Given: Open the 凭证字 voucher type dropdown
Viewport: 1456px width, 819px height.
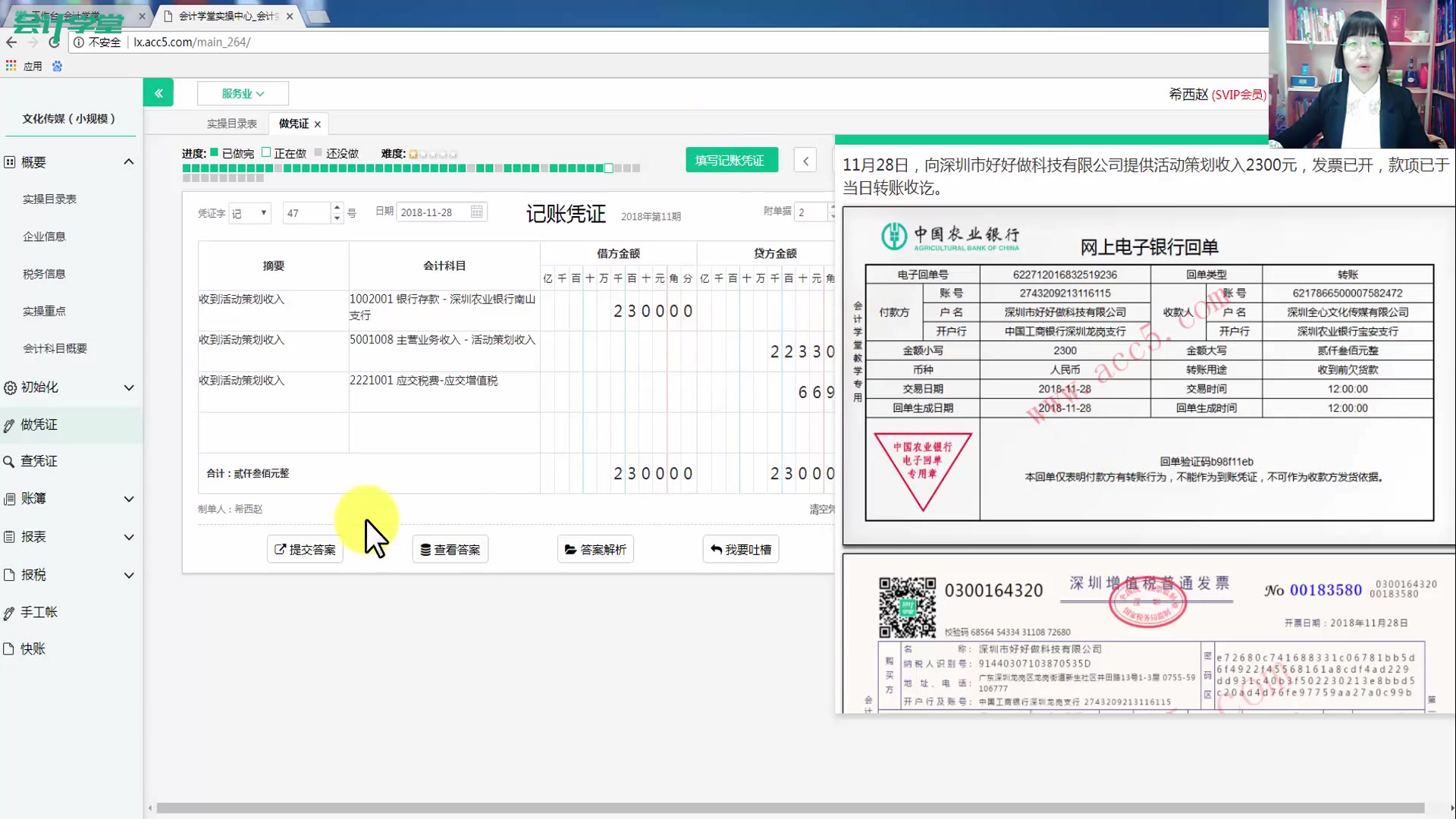Looking at the screenshot, I should pyautogui.click(x=250, y=213).
